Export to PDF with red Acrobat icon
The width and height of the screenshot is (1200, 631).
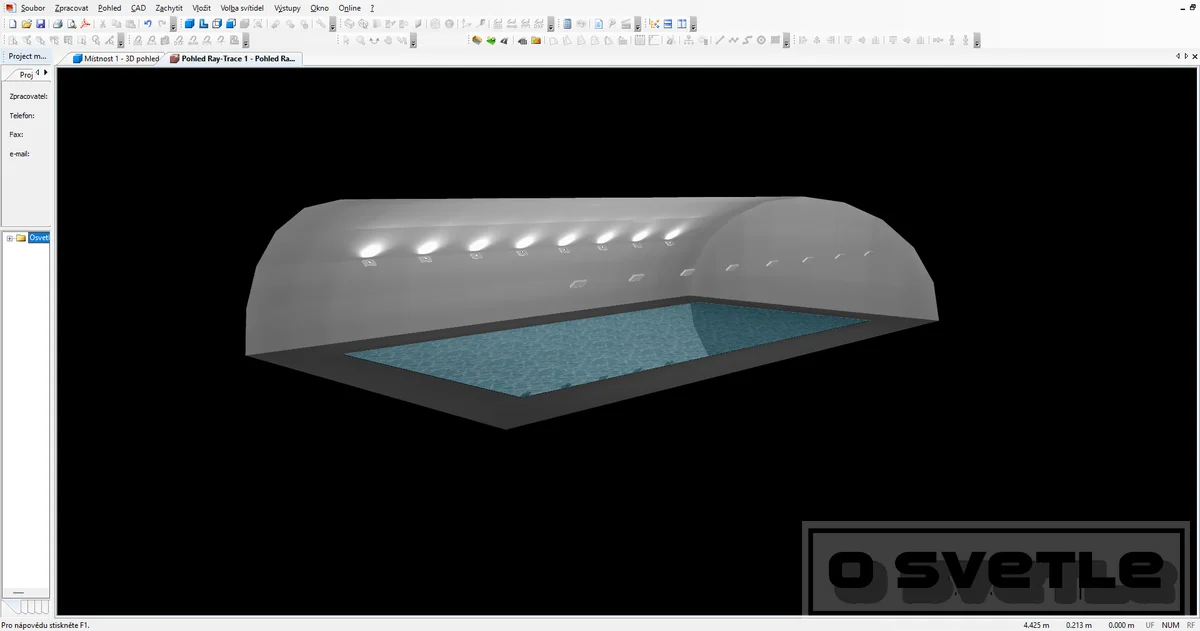(x=86, y=24)
